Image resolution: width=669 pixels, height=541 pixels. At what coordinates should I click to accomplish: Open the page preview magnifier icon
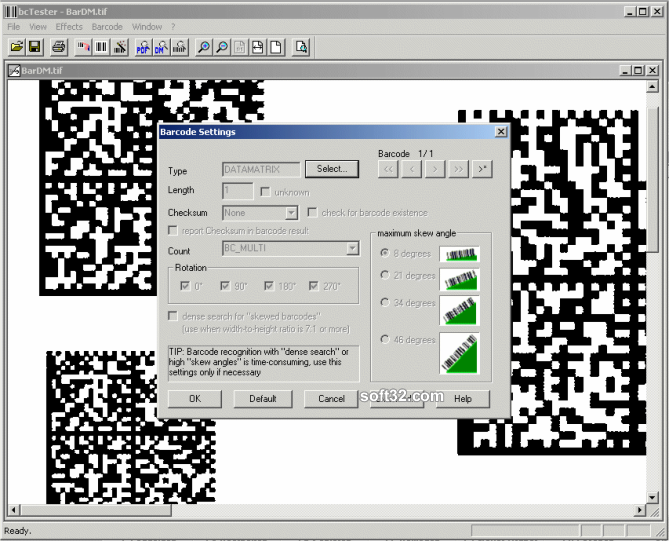pyautogui.click(x=301, y=47)
